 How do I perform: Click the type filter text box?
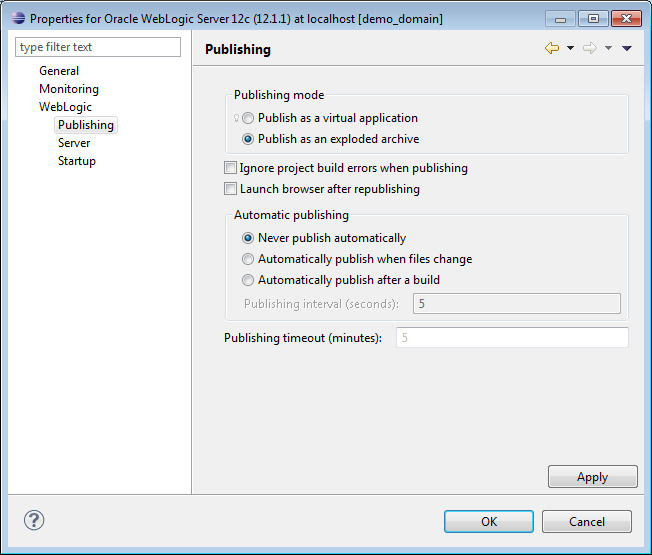coord(98,47)
